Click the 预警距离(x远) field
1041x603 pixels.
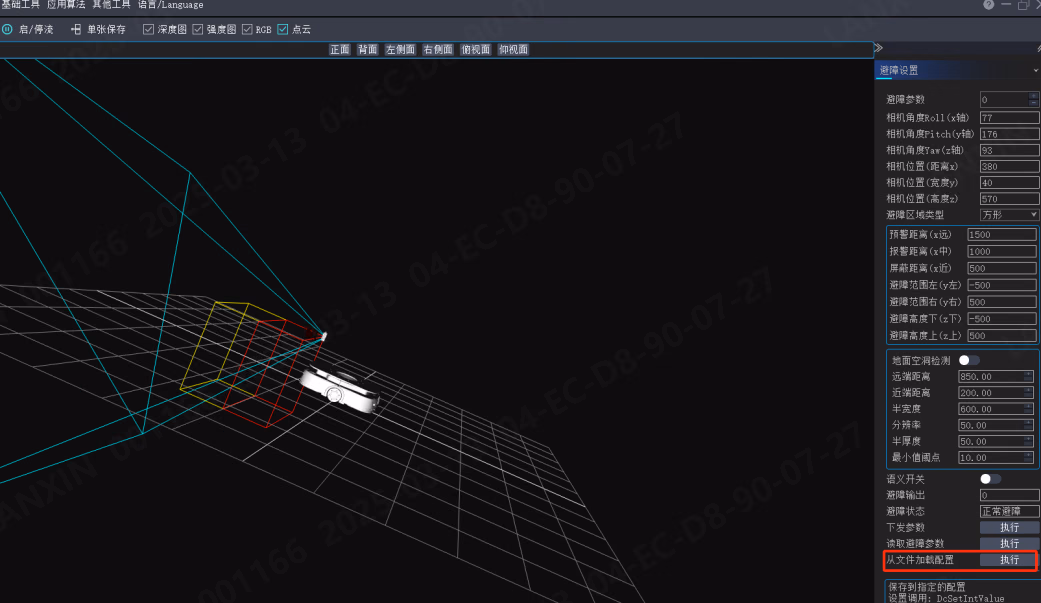(x=1001, y=234)
